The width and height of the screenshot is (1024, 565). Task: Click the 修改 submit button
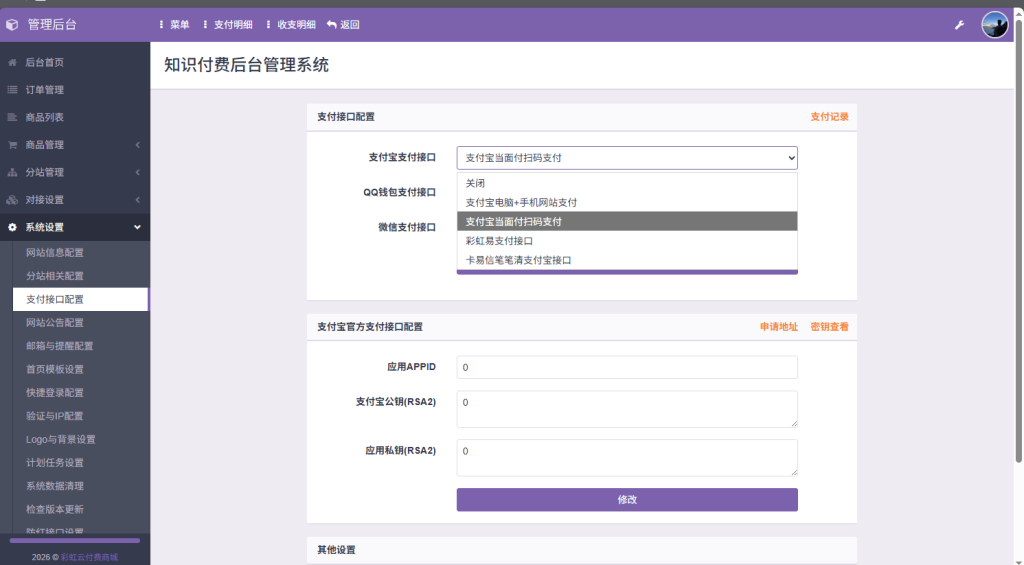[x=627, y=500]
